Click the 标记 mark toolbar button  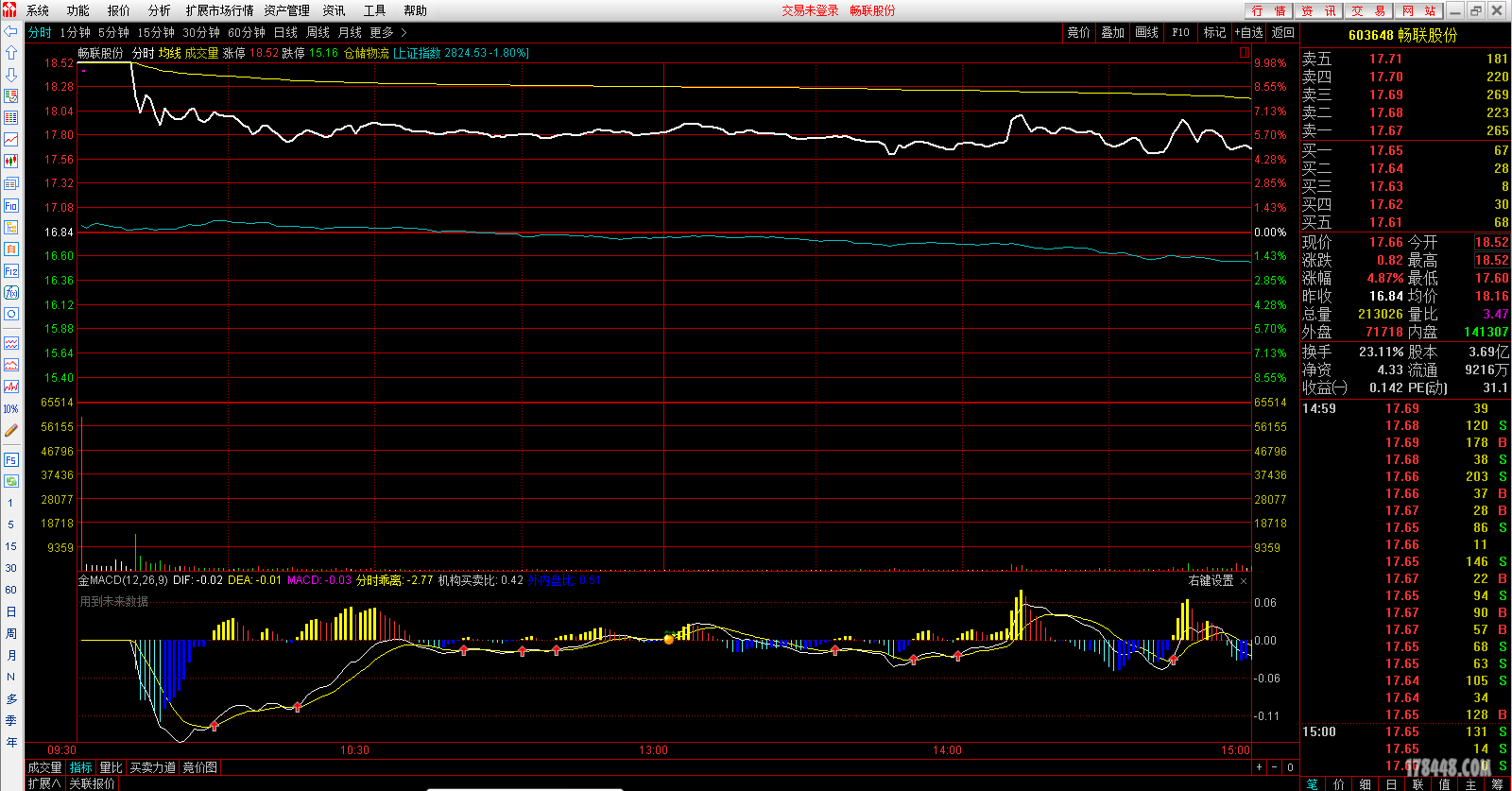1214,32
